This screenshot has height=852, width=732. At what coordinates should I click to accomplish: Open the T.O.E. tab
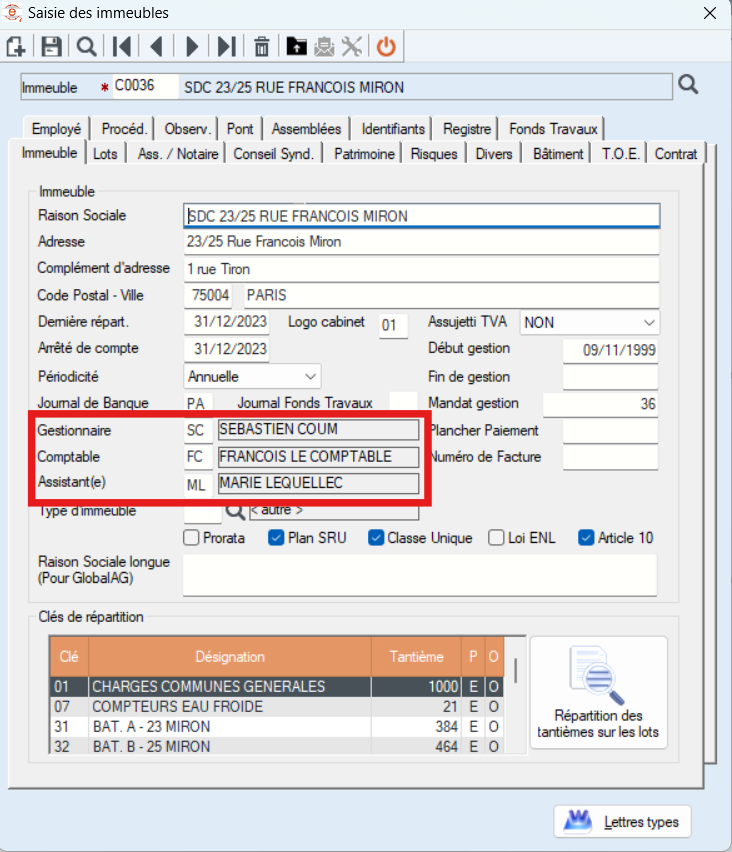pyautogui.click(x=620, y=154)
